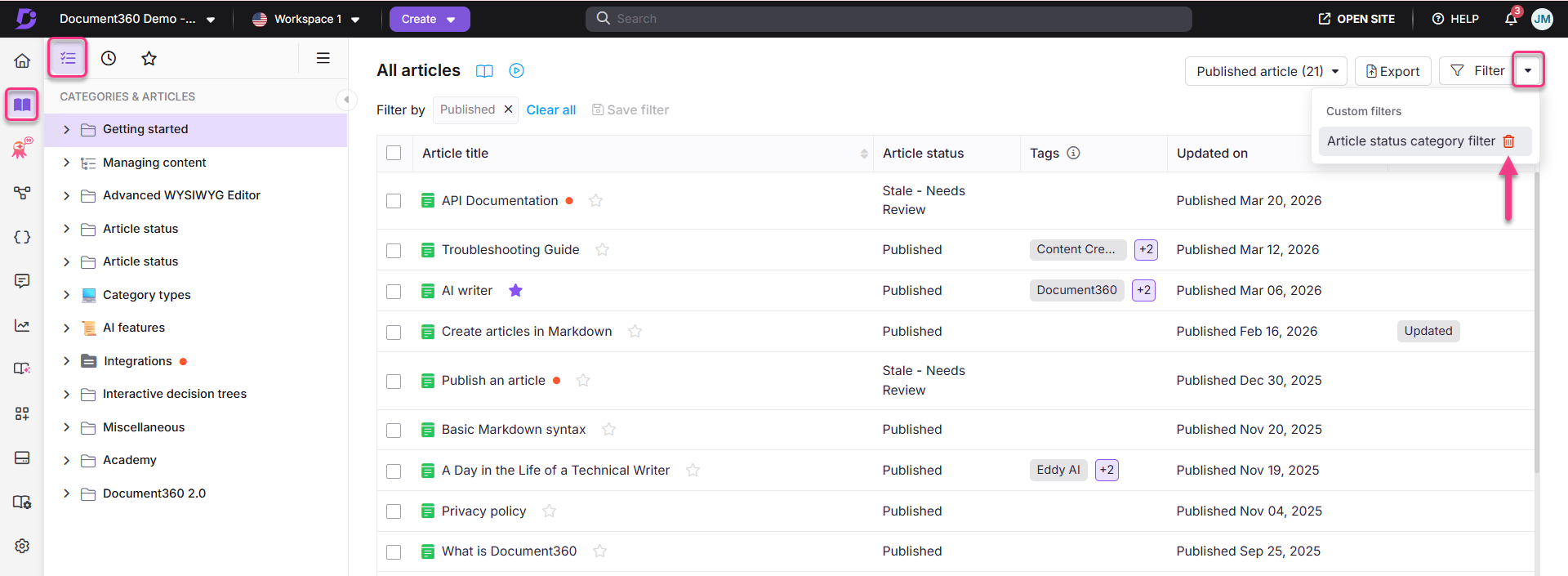The image size is (1568, 576).
Task: Click OPEN SITE link
Action: (1356, 19)
